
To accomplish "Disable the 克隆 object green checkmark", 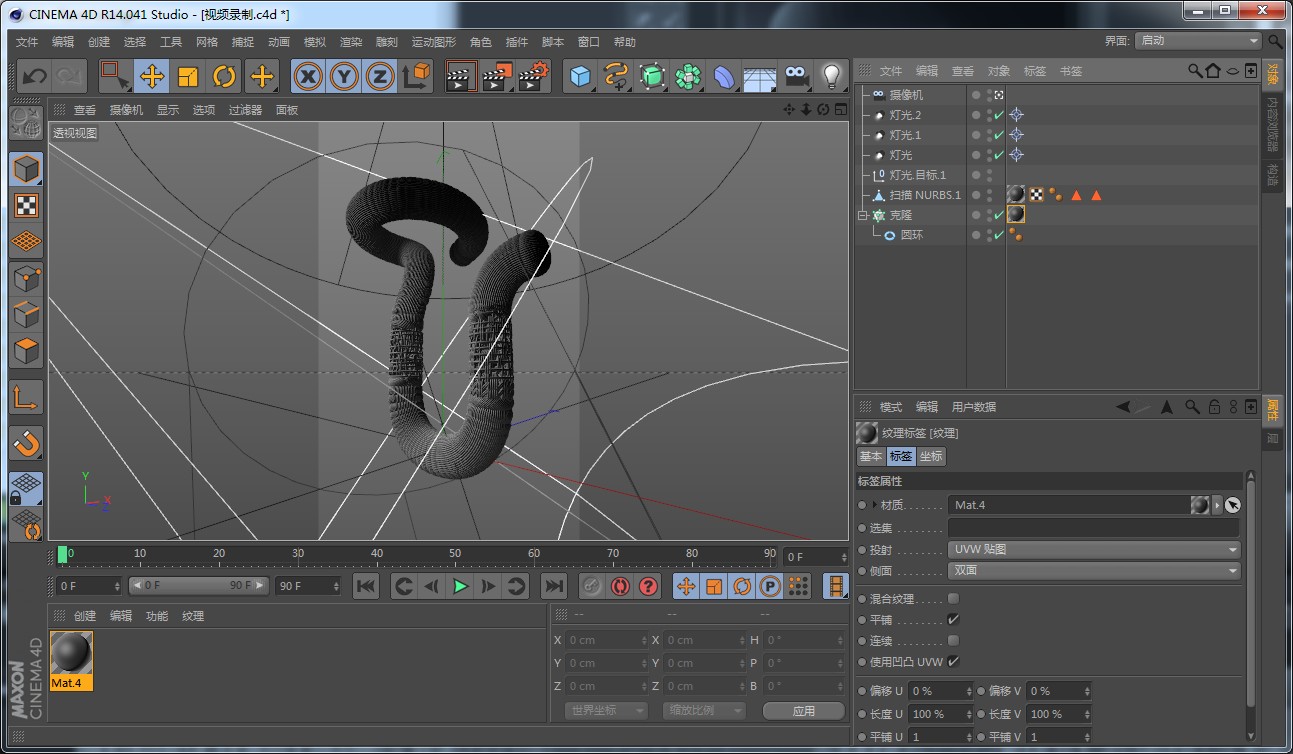I will click(998, 215).
